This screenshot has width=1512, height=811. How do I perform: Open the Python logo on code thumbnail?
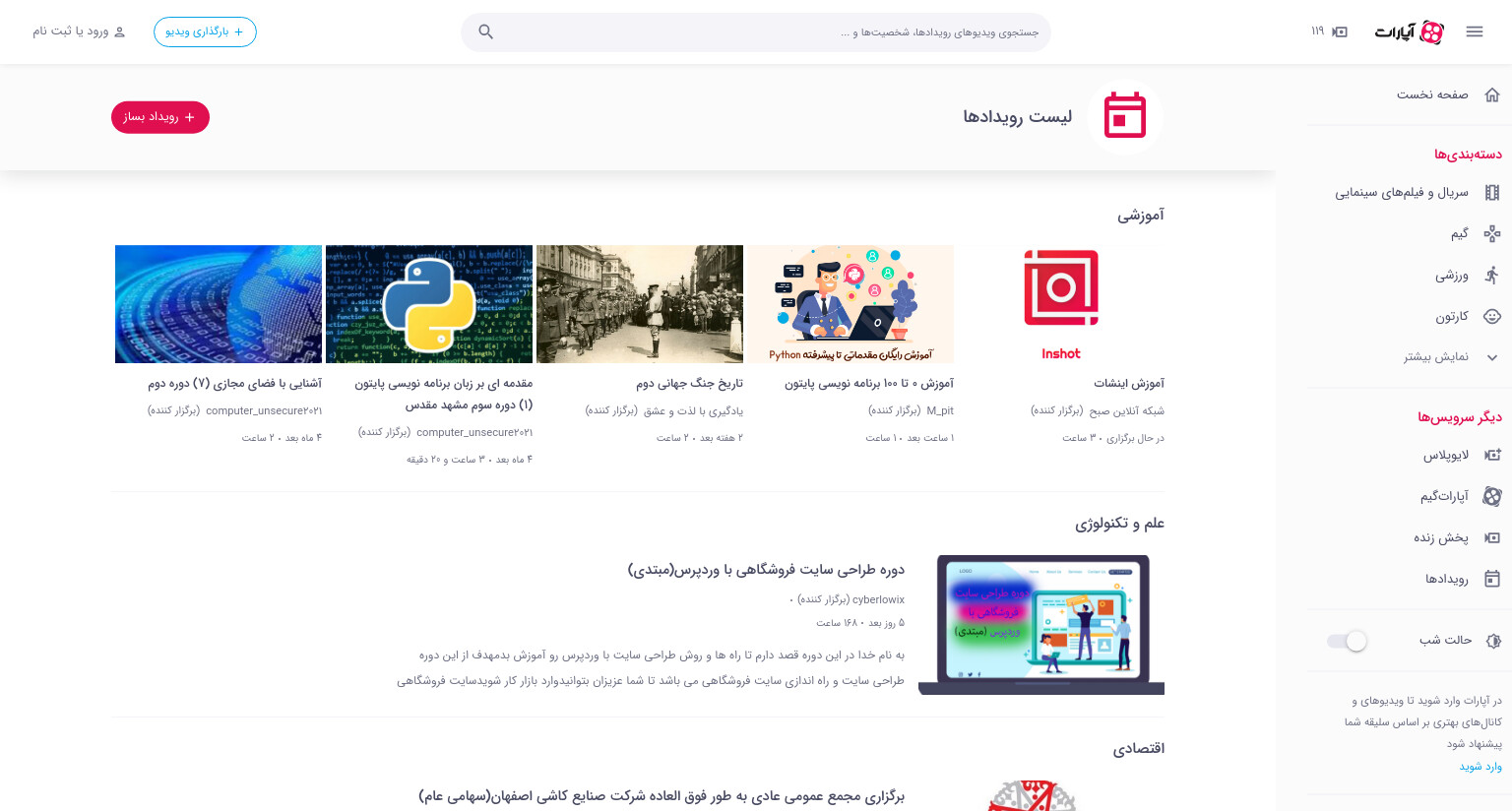click(429, 304)
